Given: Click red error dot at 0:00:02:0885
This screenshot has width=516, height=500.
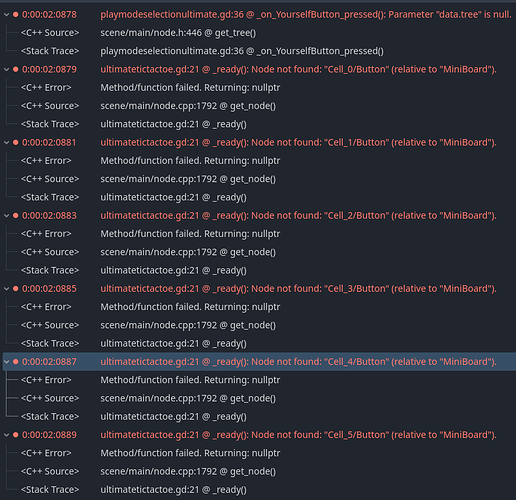Looking at the screenshot, I should 15,289.
